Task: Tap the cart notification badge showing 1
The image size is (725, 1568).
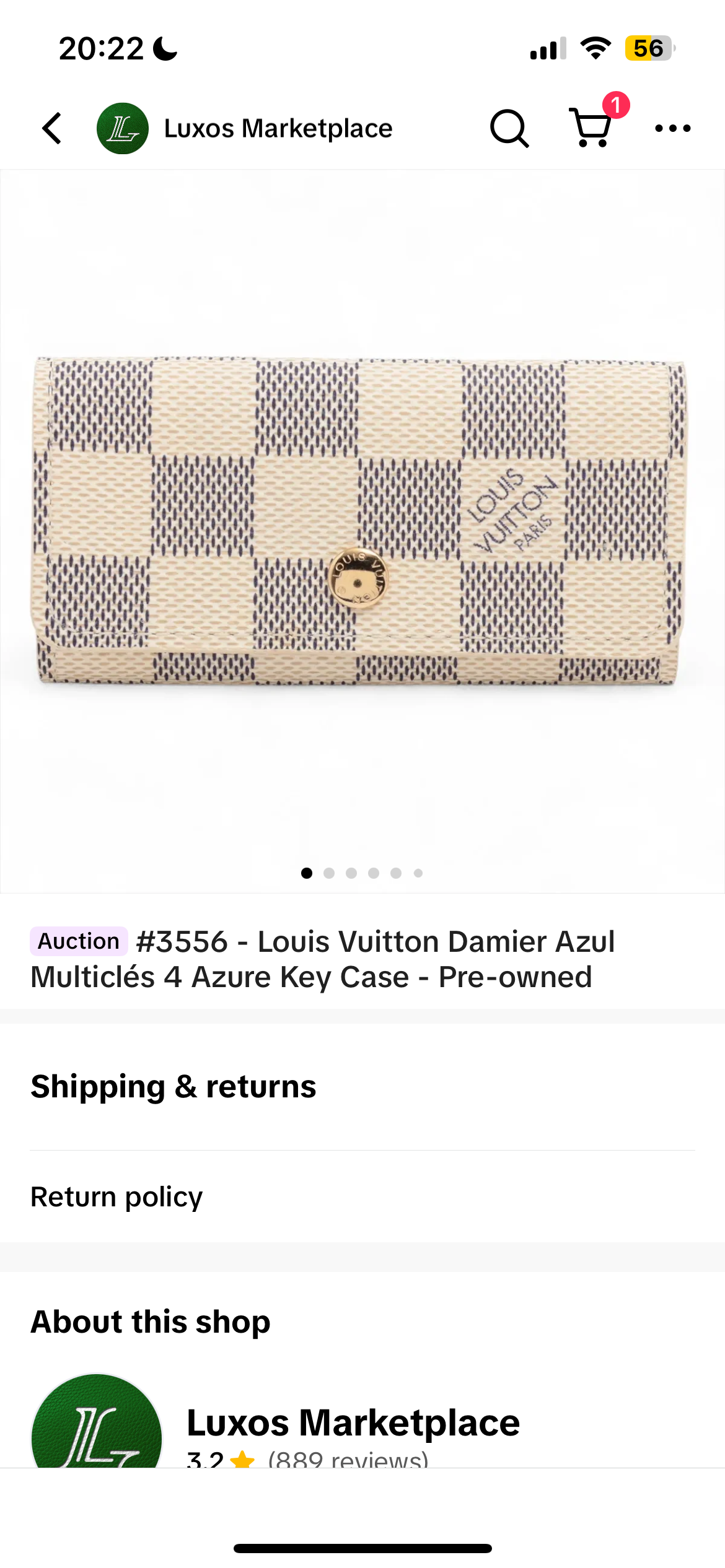Action: tap(616, 105)
